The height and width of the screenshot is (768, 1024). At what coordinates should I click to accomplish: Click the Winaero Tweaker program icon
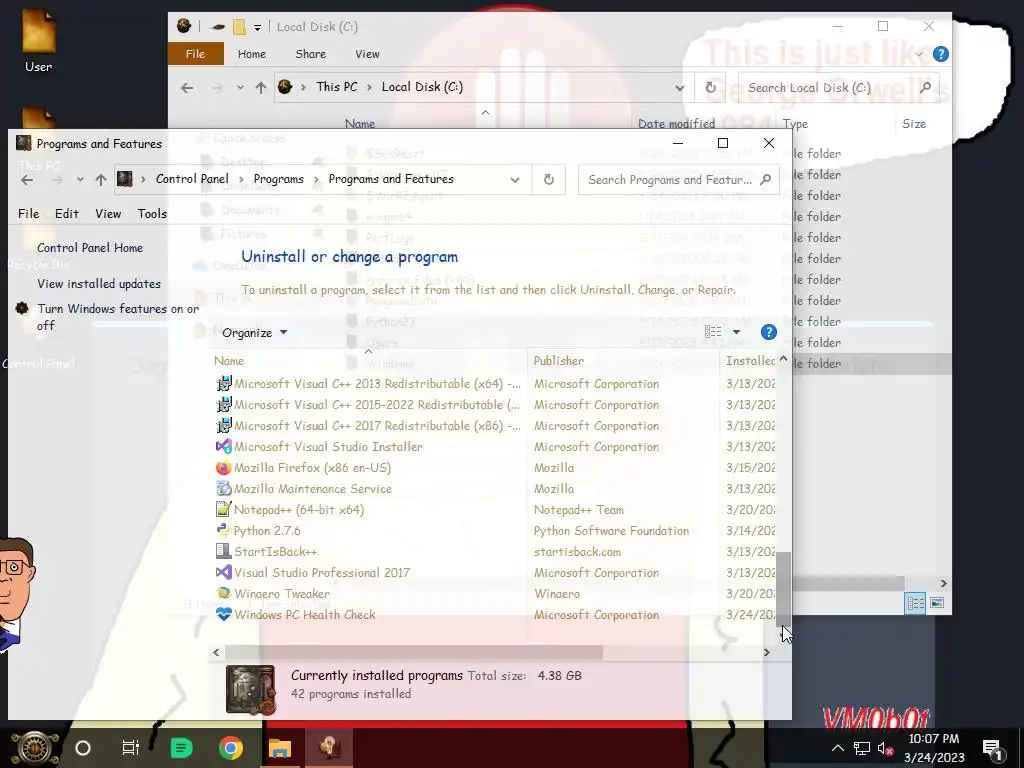223,593
